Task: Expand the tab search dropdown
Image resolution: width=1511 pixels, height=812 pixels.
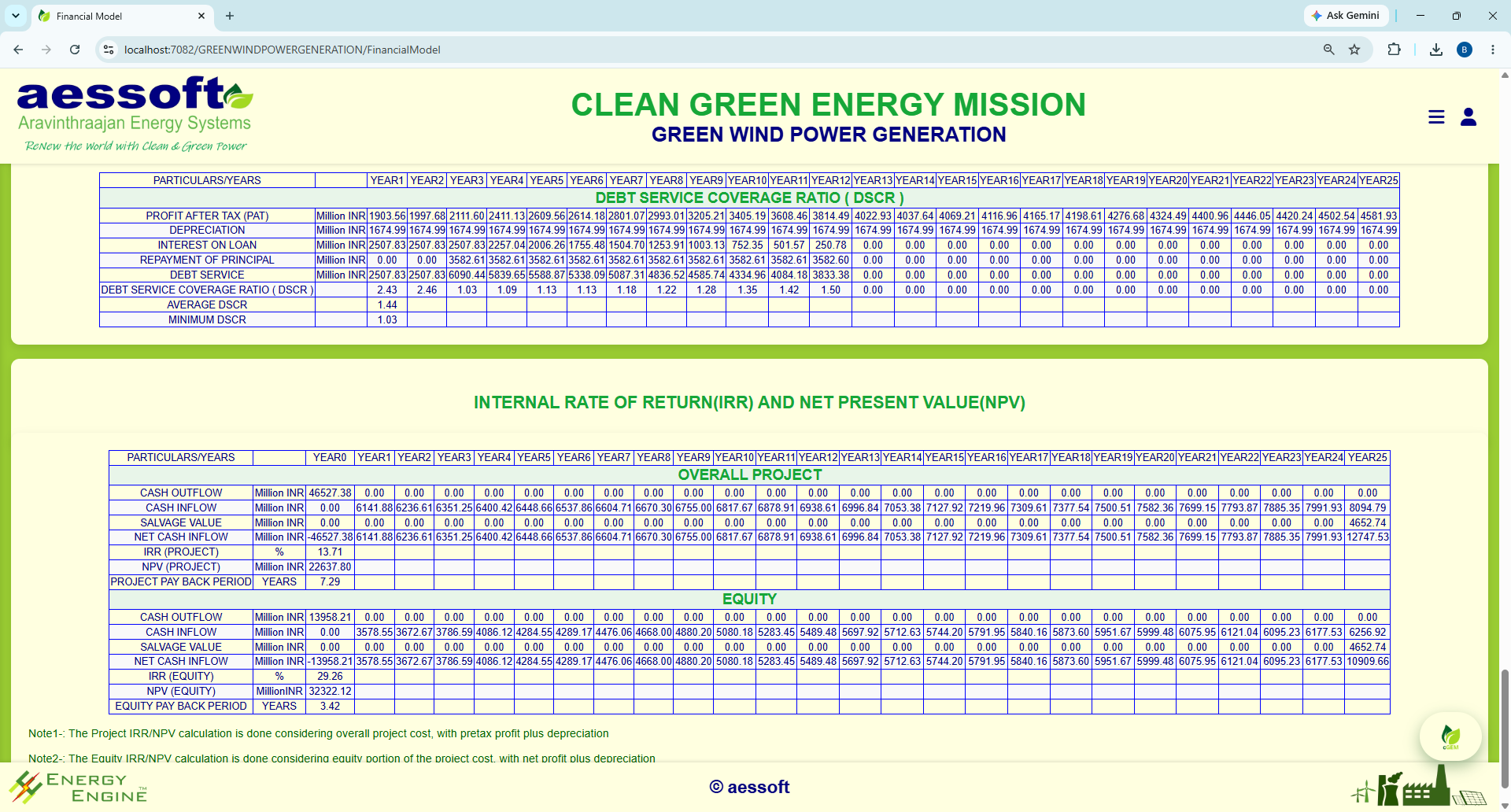Action: pos(16,16)
